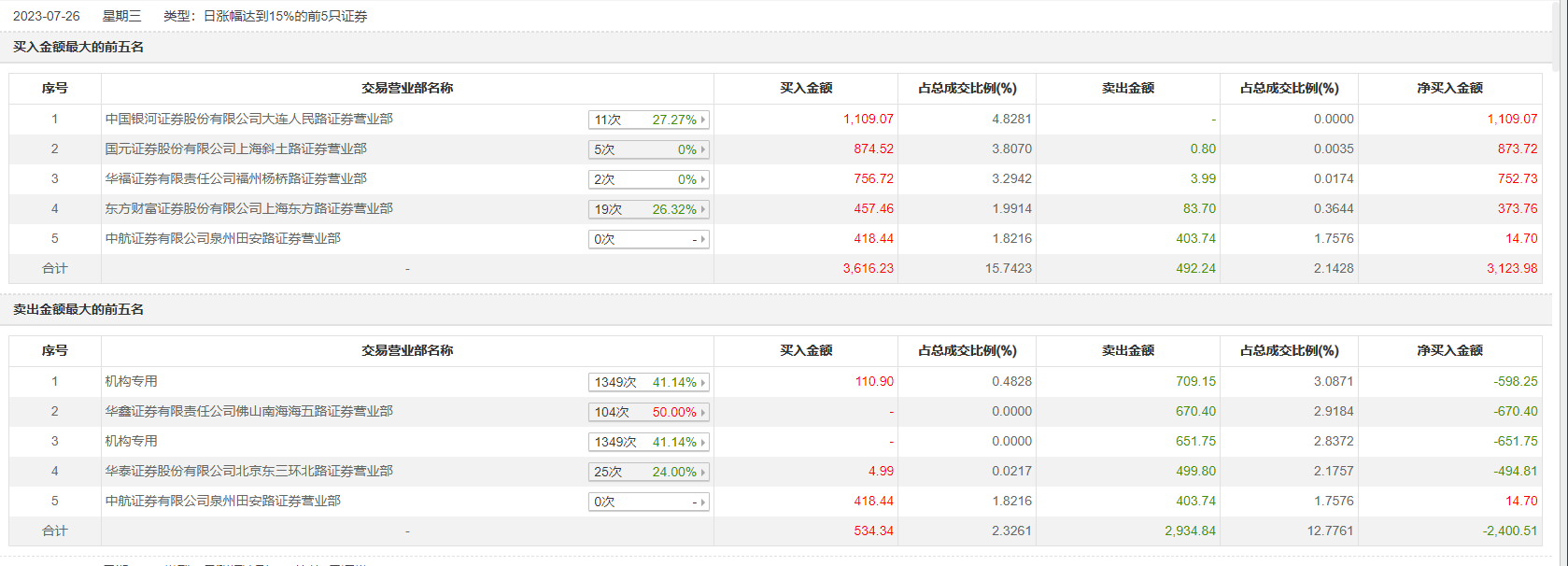Open 19次 26.32% box for 东方财富证券
This screenshot has width=1568, height=566.
(649, 209)
